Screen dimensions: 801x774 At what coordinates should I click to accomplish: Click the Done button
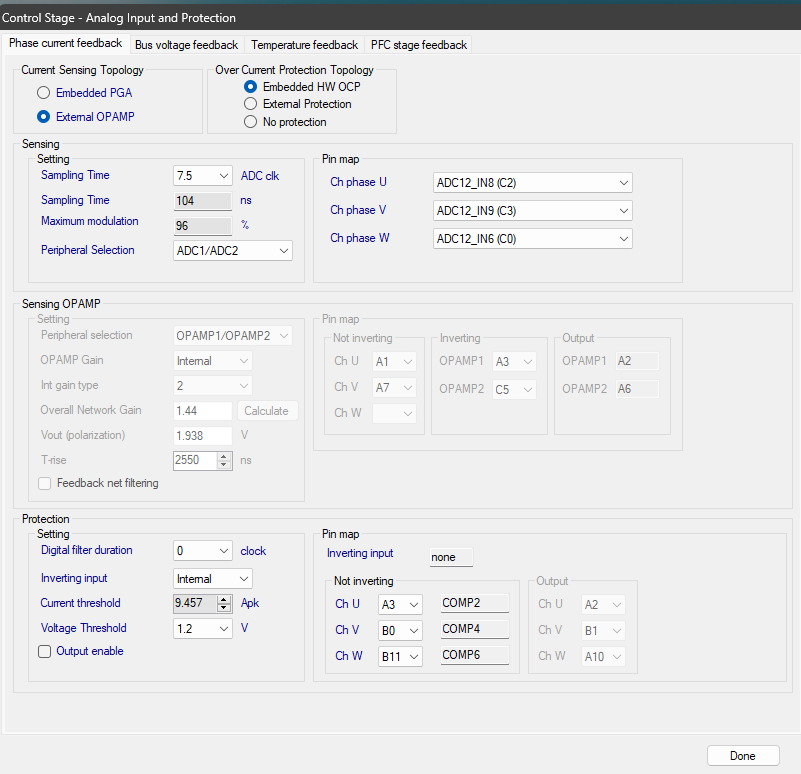[x=742, y=756]
